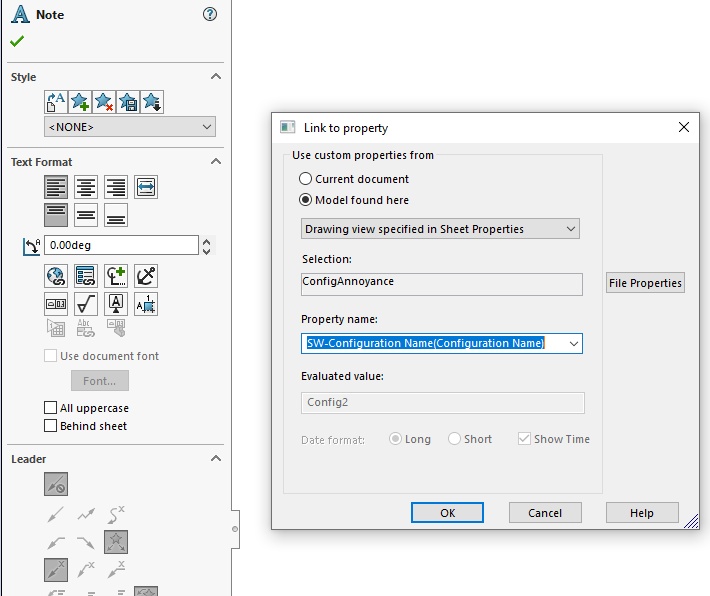Enable Behind sheet checkbox

click(50, 426)
